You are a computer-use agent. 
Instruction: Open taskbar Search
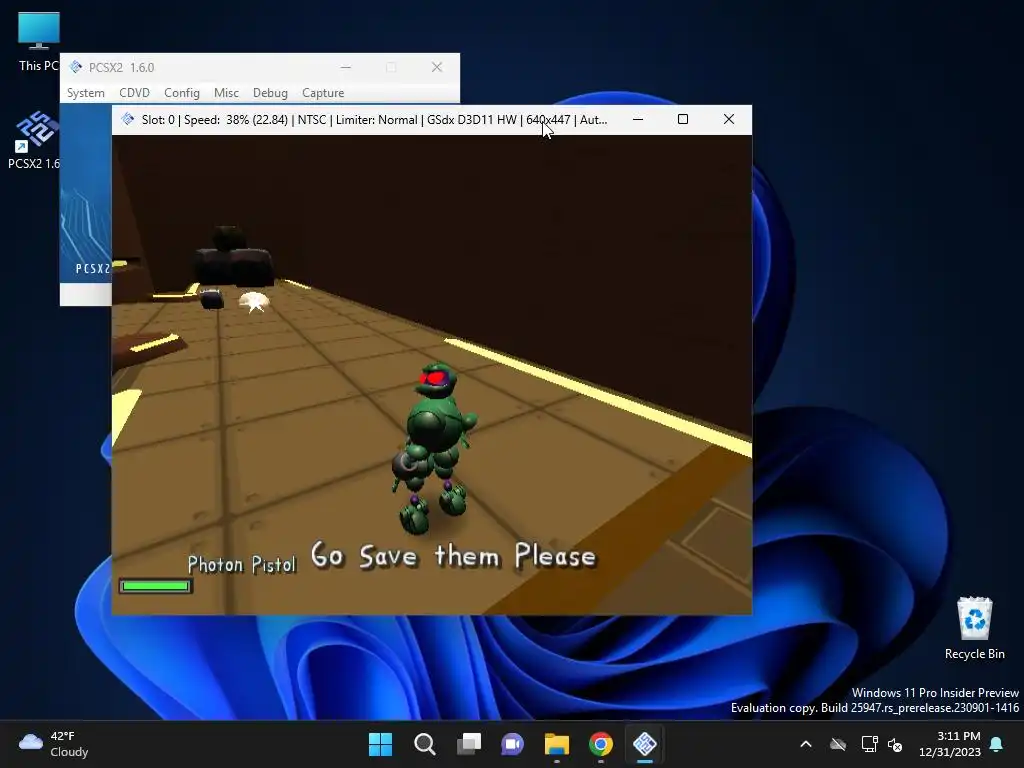[424, 744]
